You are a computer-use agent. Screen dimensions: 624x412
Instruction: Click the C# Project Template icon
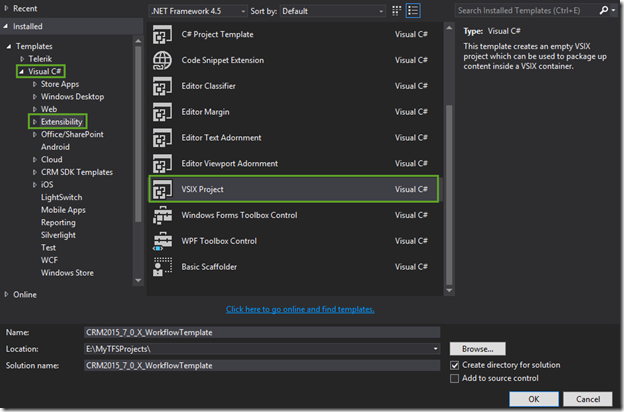(162, 34)
